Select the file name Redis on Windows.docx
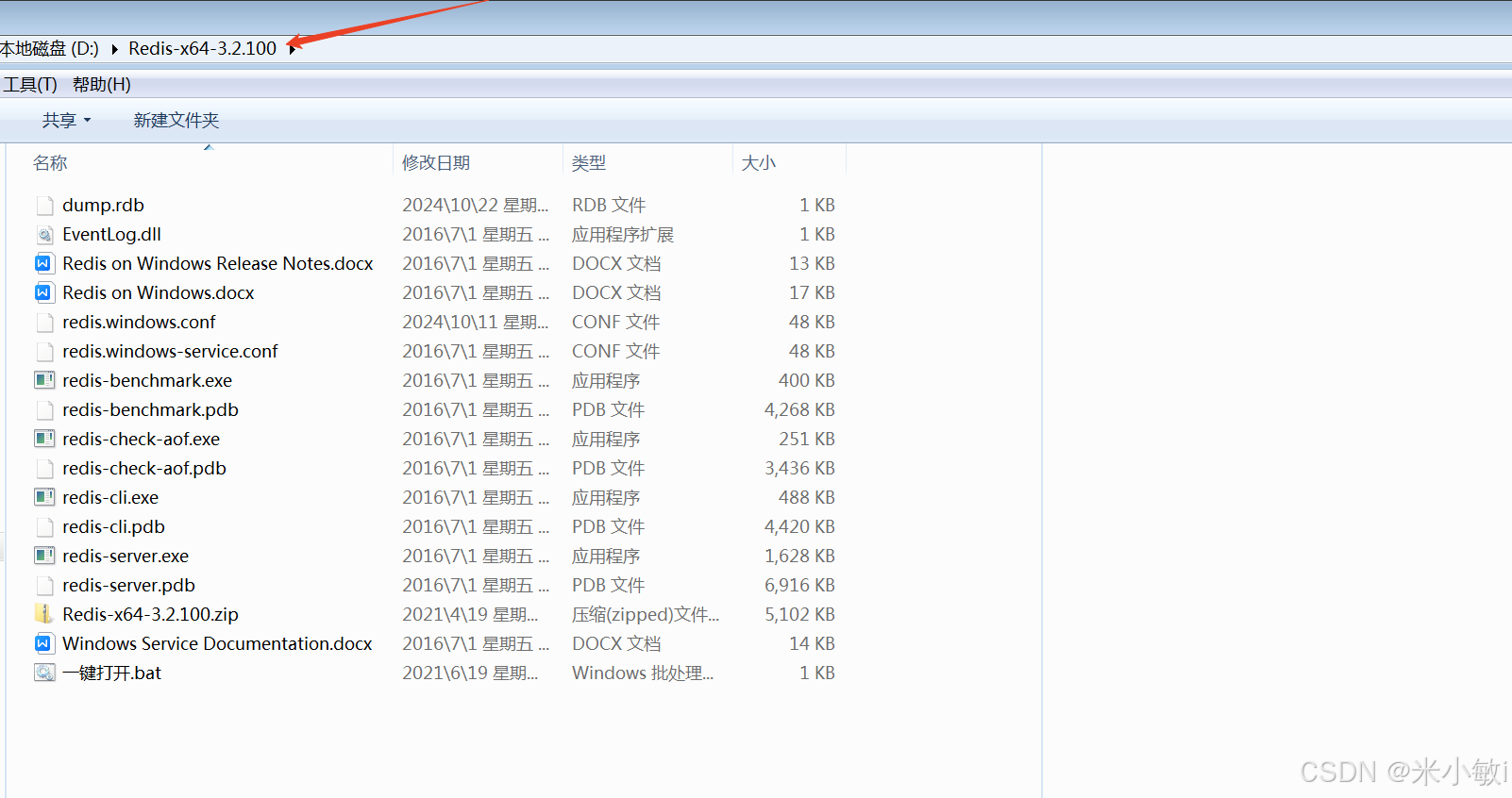The height and width of the screenshot is (798, 1512). click(159, 293)
